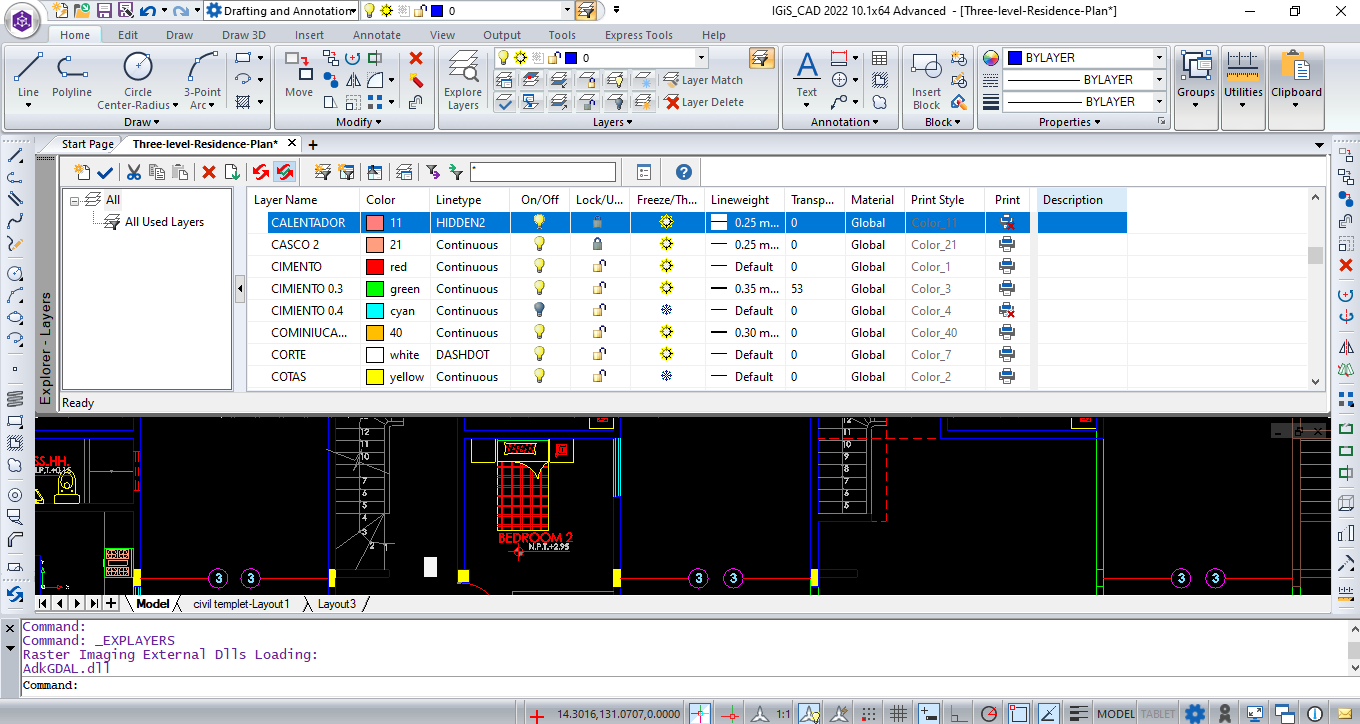Image resolution: width=1360 pixels, height=724 pixels.
Task: Toggle polar tracking in status bar
Action: (989, 713)
